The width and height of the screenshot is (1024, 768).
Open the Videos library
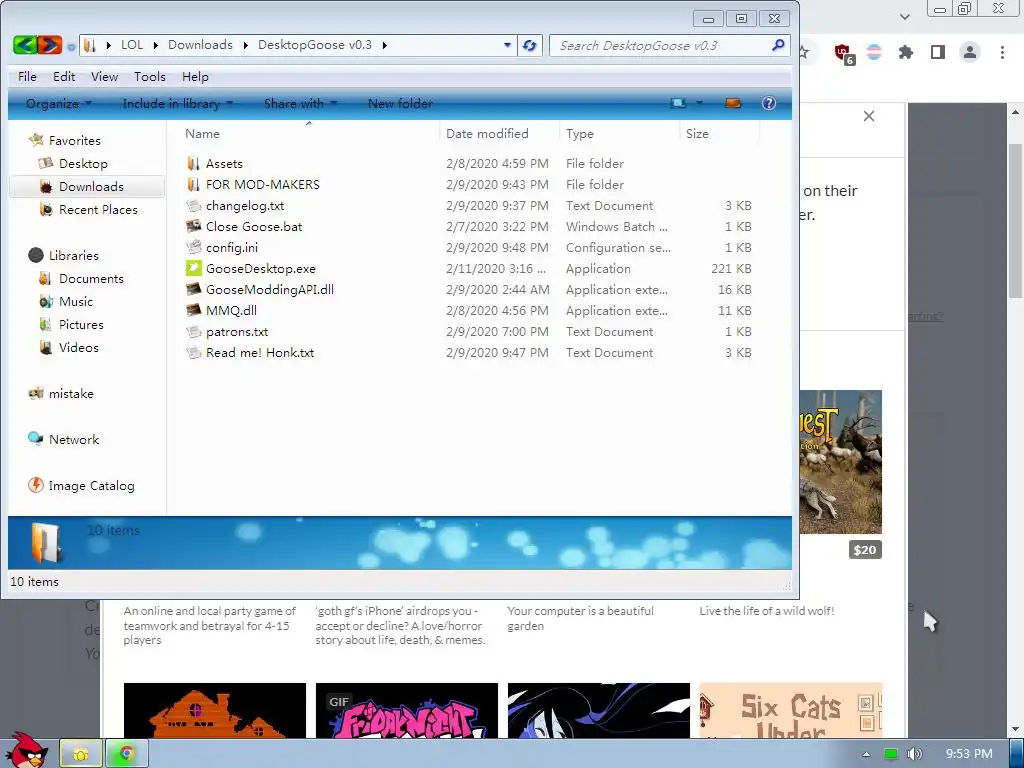point(78,347)
